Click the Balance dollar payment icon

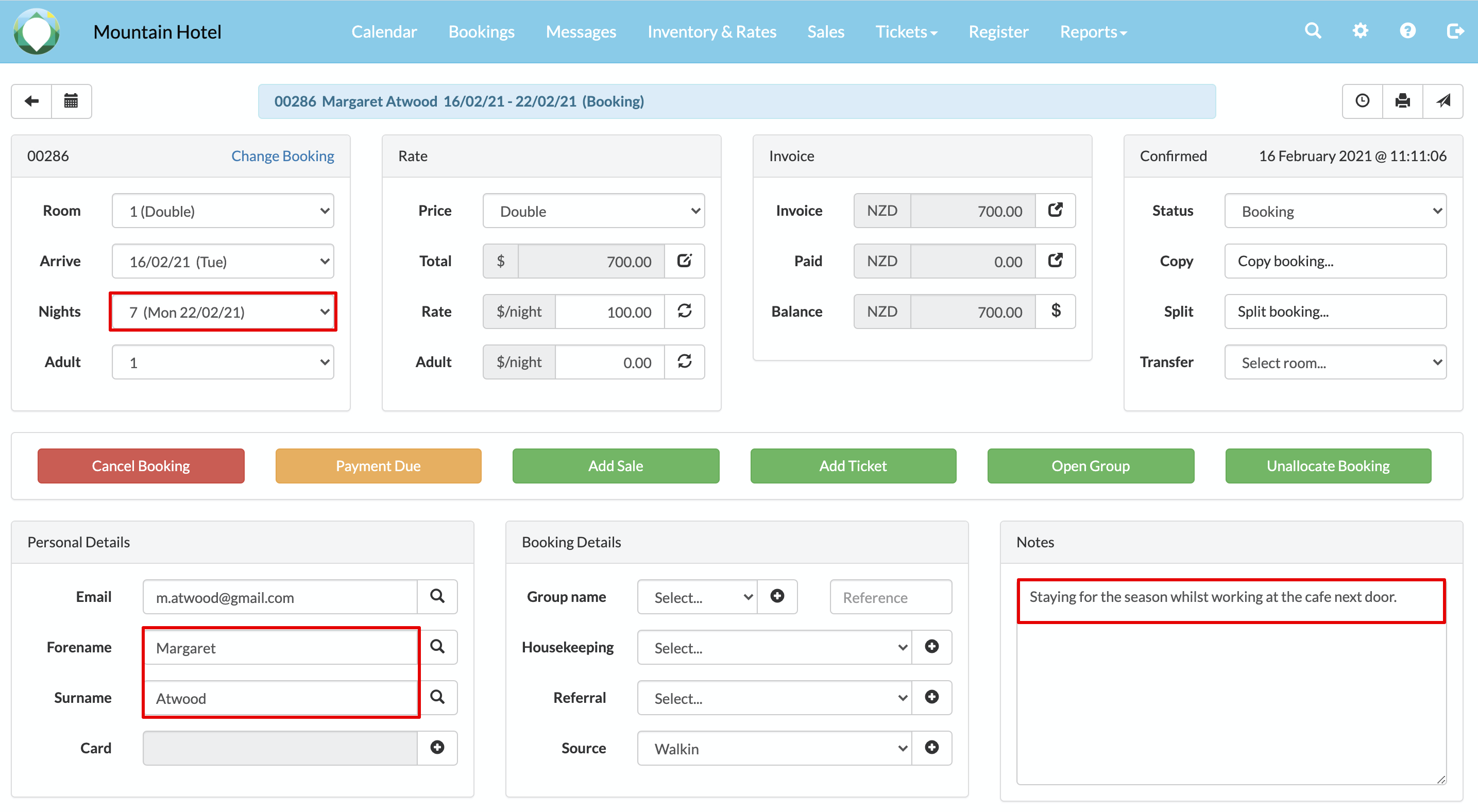pos(1055,312)
